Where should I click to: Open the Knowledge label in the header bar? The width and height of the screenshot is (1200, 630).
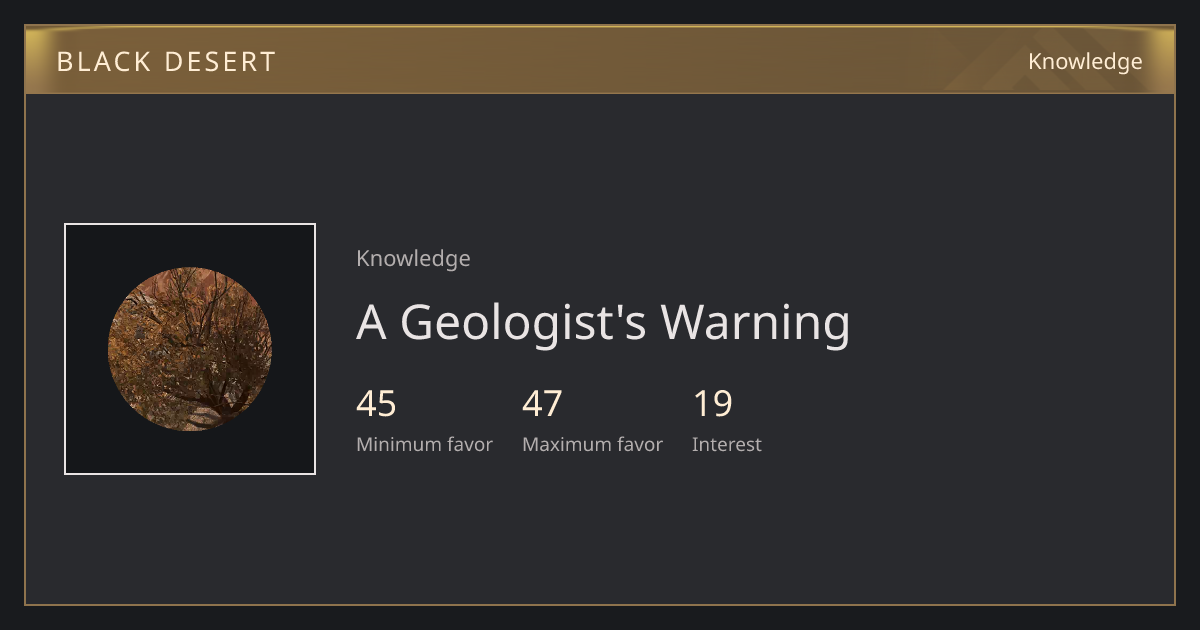tap(1085, 62)
